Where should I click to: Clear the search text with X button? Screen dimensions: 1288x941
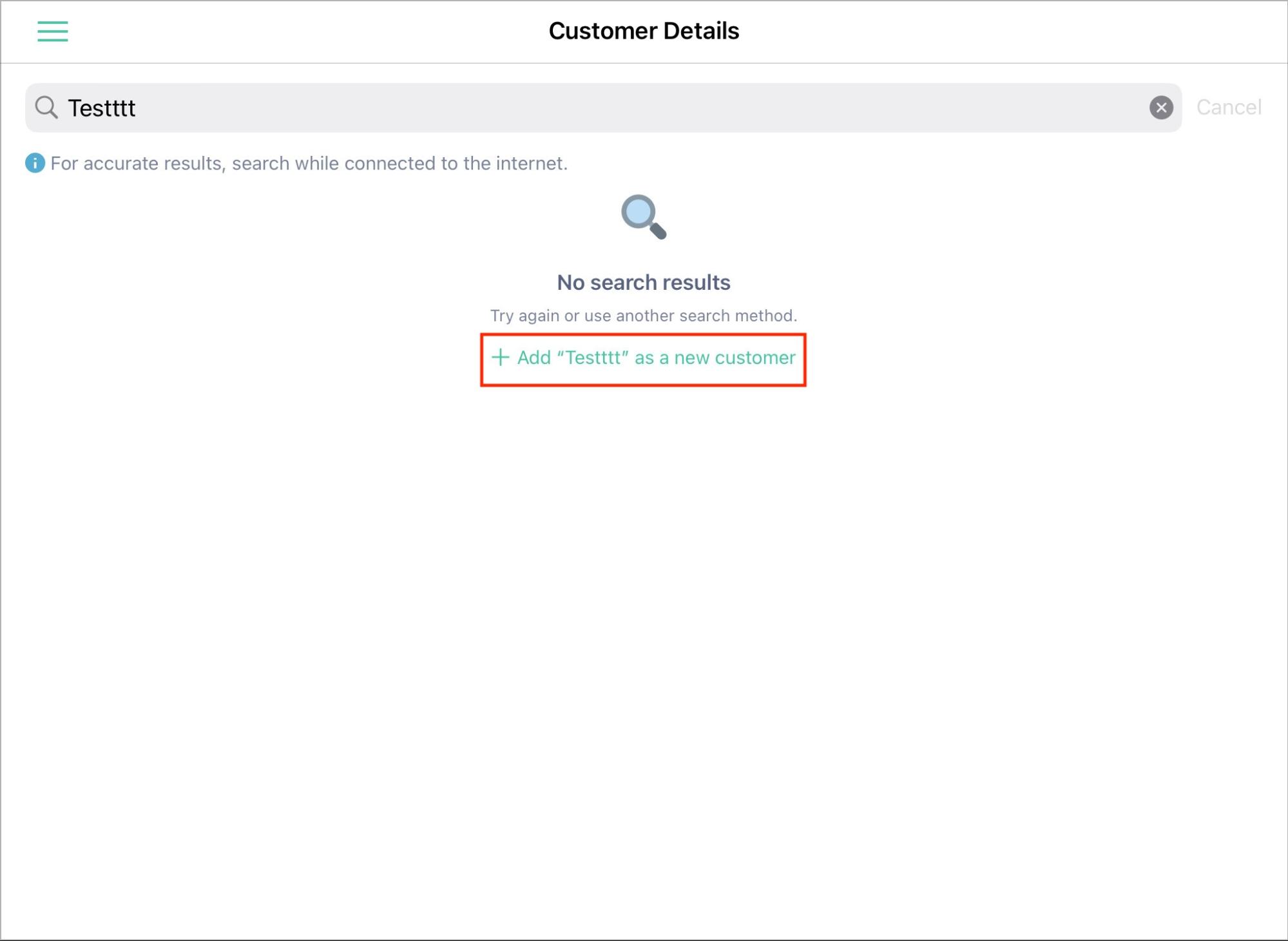(x=1161, y=108)
